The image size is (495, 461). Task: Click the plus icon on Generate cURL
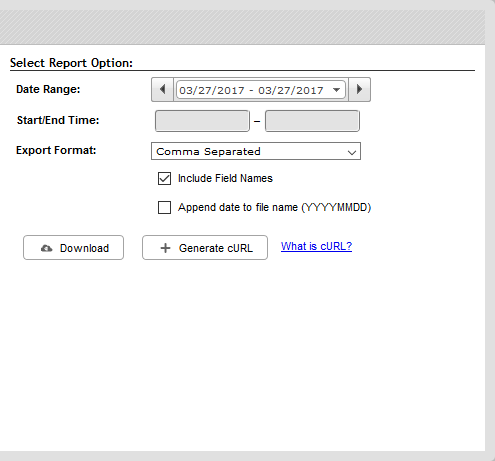pyautogui.click(x=165, y=248)
